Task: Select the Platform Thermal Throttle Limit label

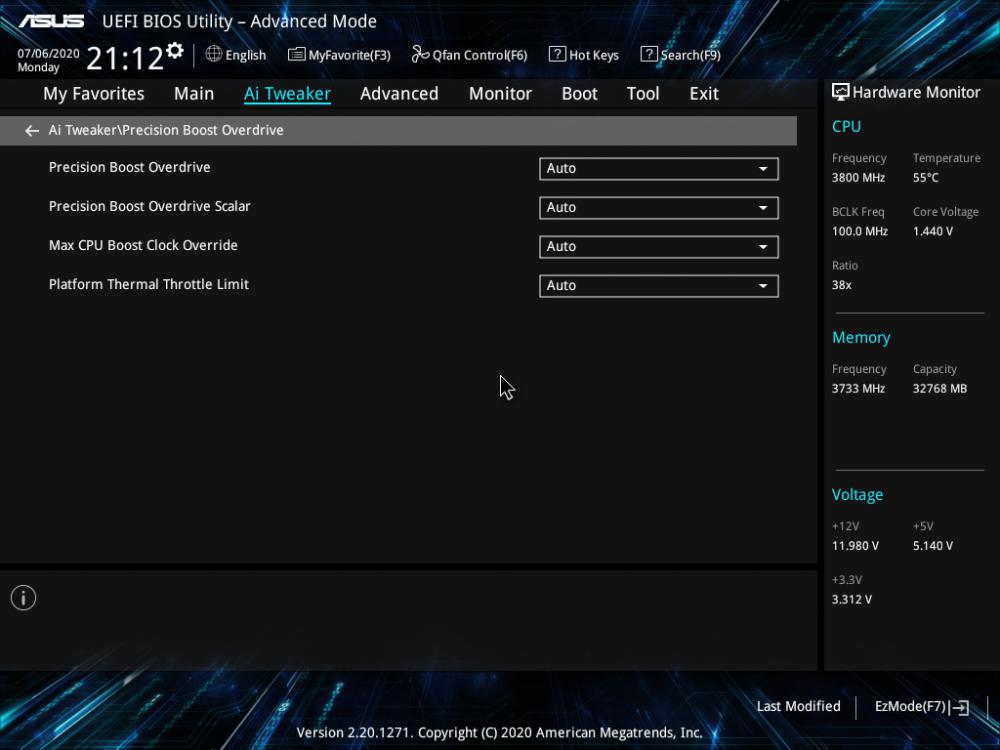Action: [x=149, y=284]
